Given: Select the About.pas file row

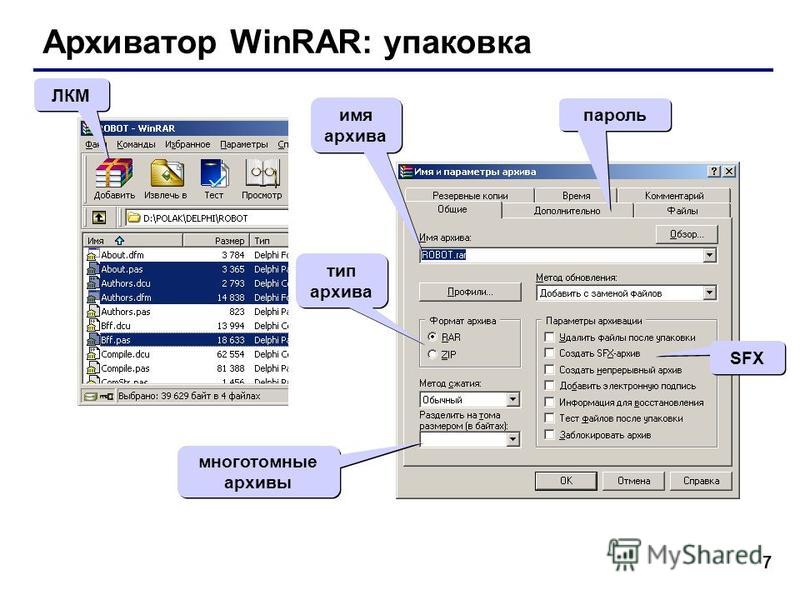Looking at the screenshot, I should click(x=187, y=269).
